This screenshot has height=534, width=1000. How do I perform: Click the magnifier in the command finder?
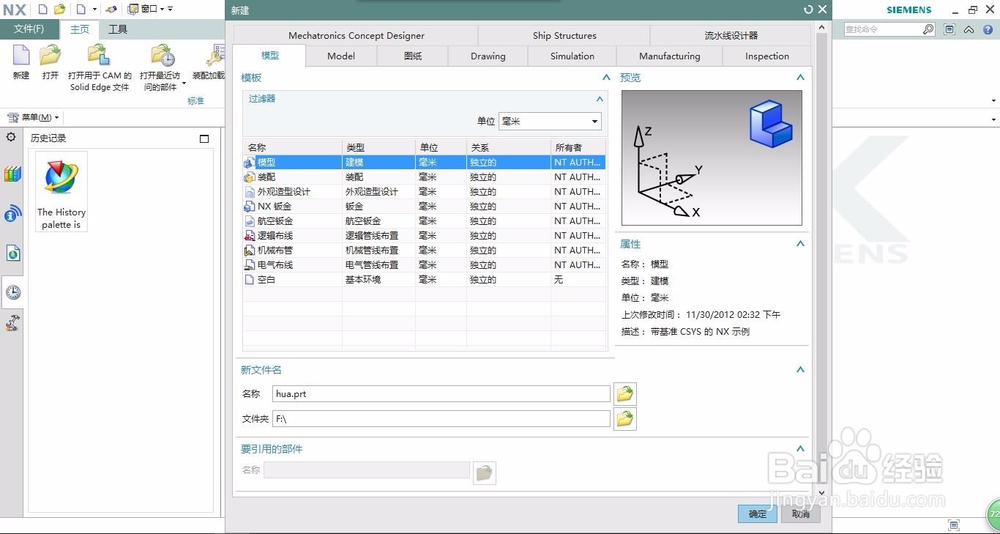(x=928, y=29)
